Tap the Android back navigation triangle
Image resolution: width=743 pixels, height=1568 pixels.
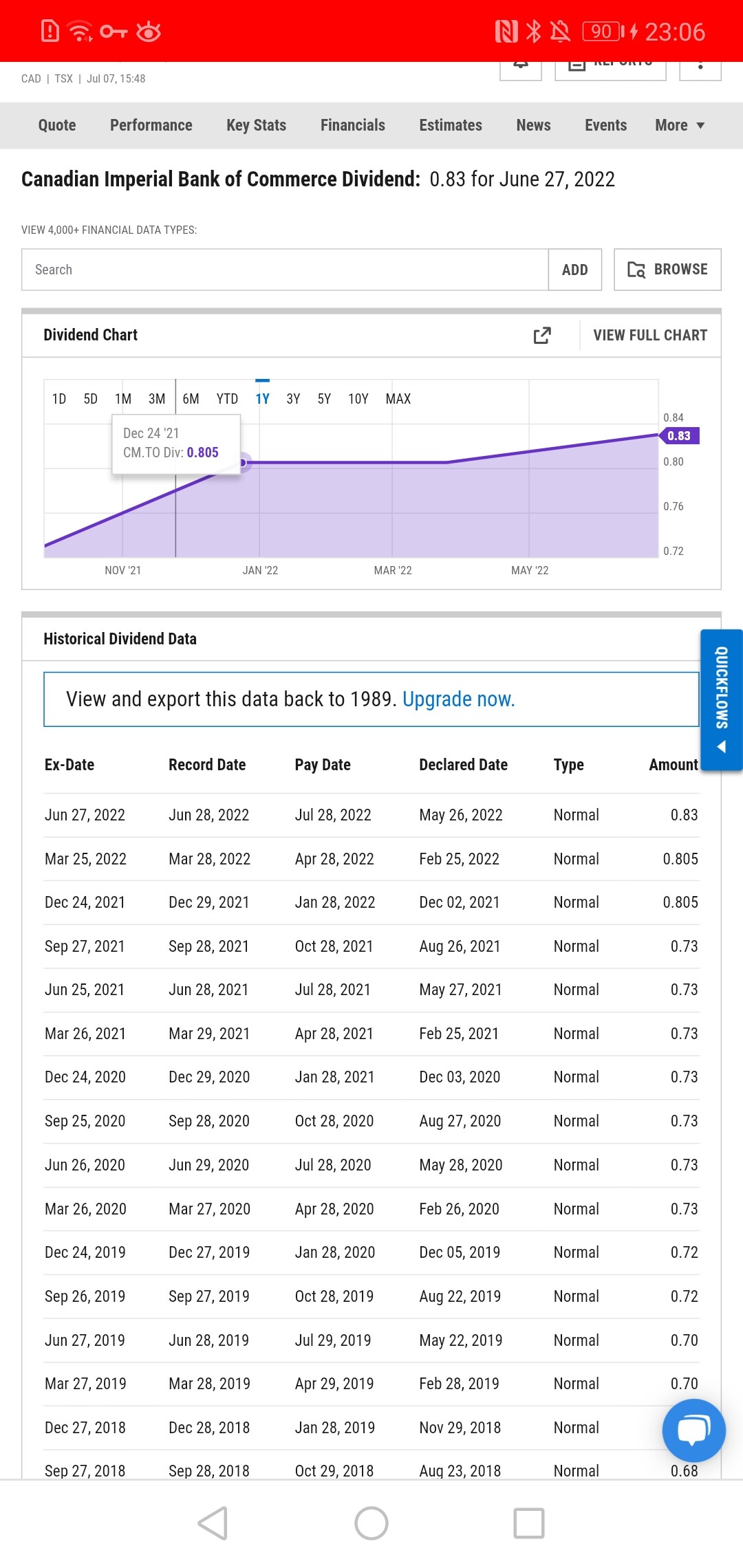pos(213,1523)
